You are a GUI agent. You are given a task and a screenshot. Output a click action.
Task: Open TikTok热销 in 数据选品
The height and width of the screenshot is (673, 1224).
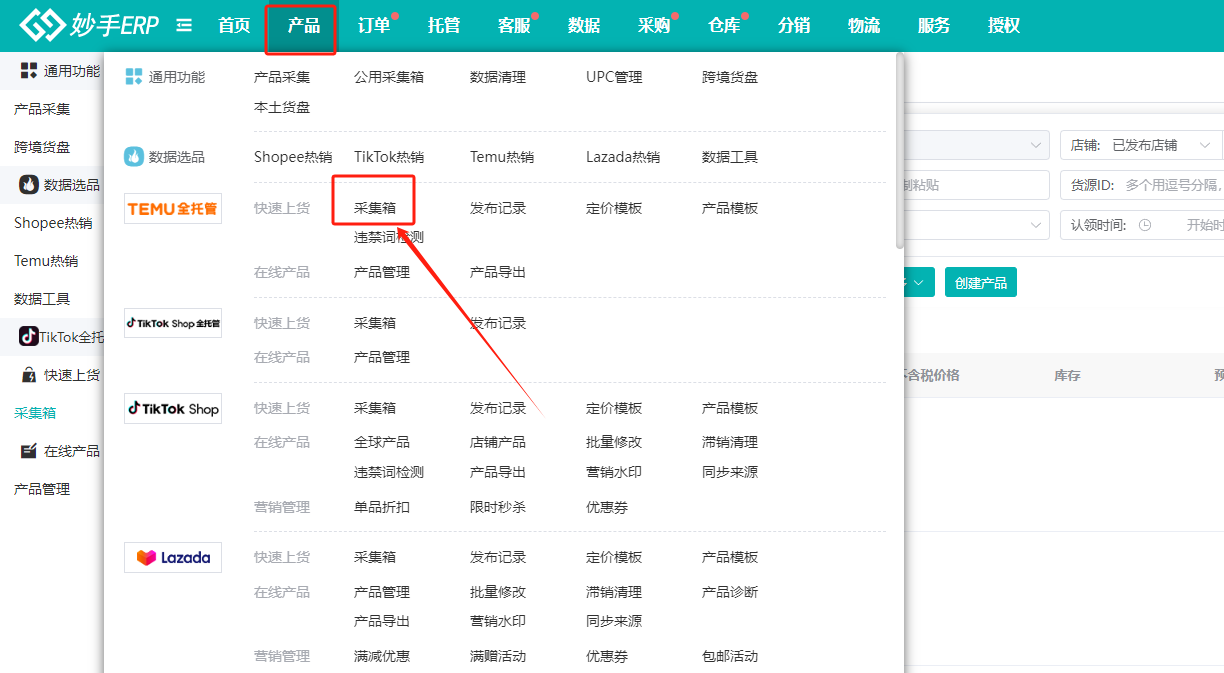[389, 157]
